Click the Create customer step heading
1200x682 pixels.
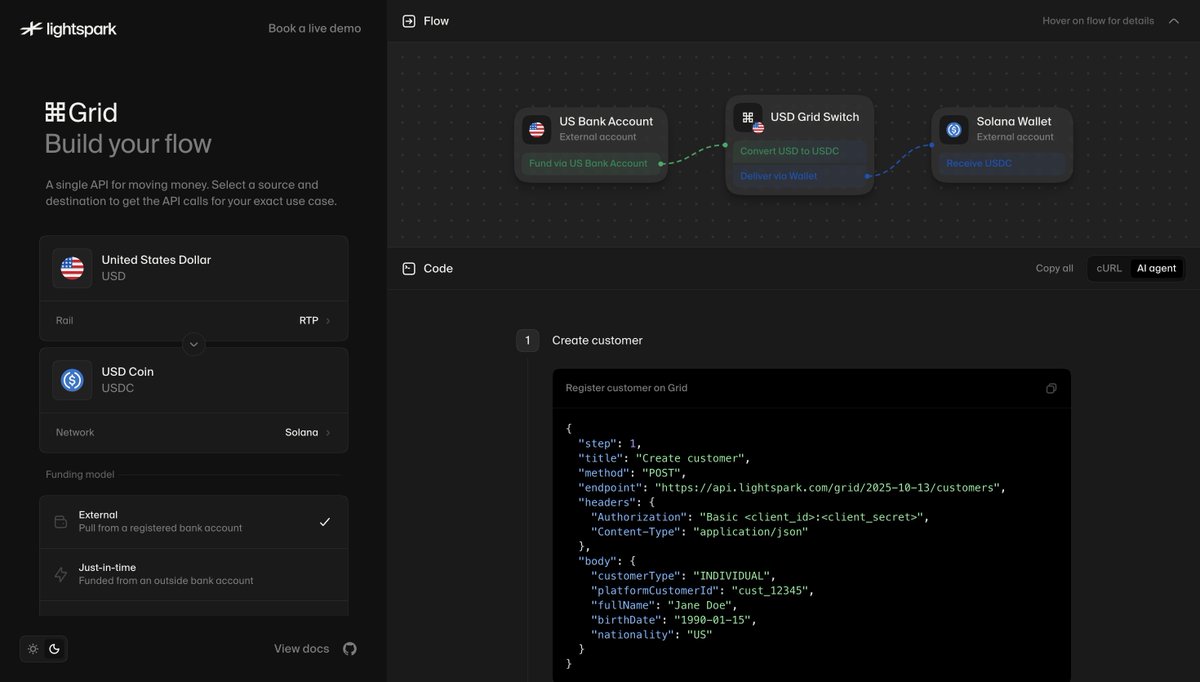tap(597, 341)
